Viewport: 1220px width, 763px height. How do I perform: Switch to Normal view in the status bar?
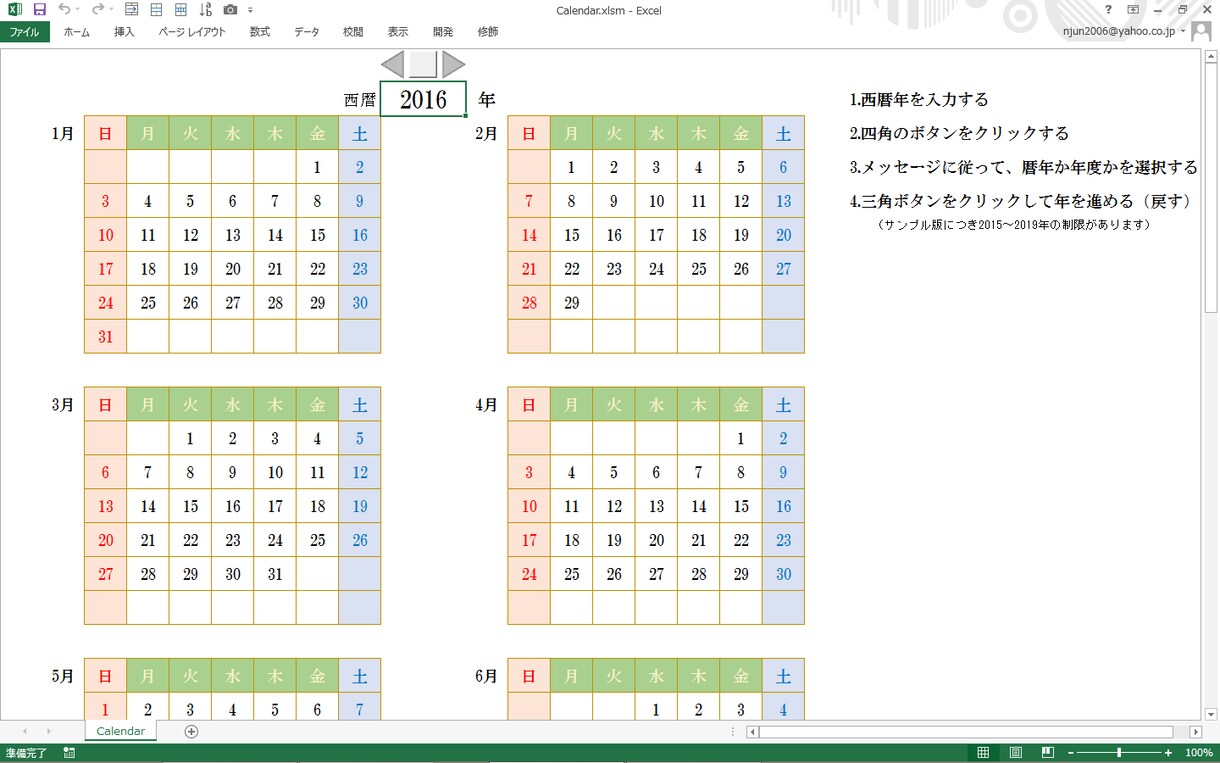(983, 753)
